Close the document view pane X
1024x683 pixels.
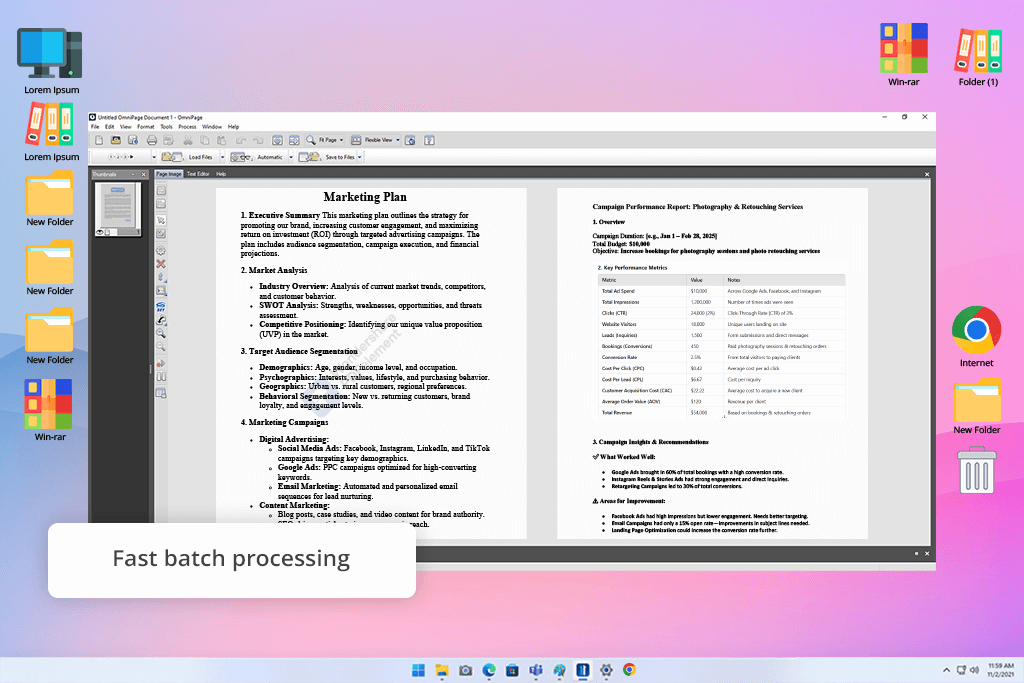click(x=927, y=174)
